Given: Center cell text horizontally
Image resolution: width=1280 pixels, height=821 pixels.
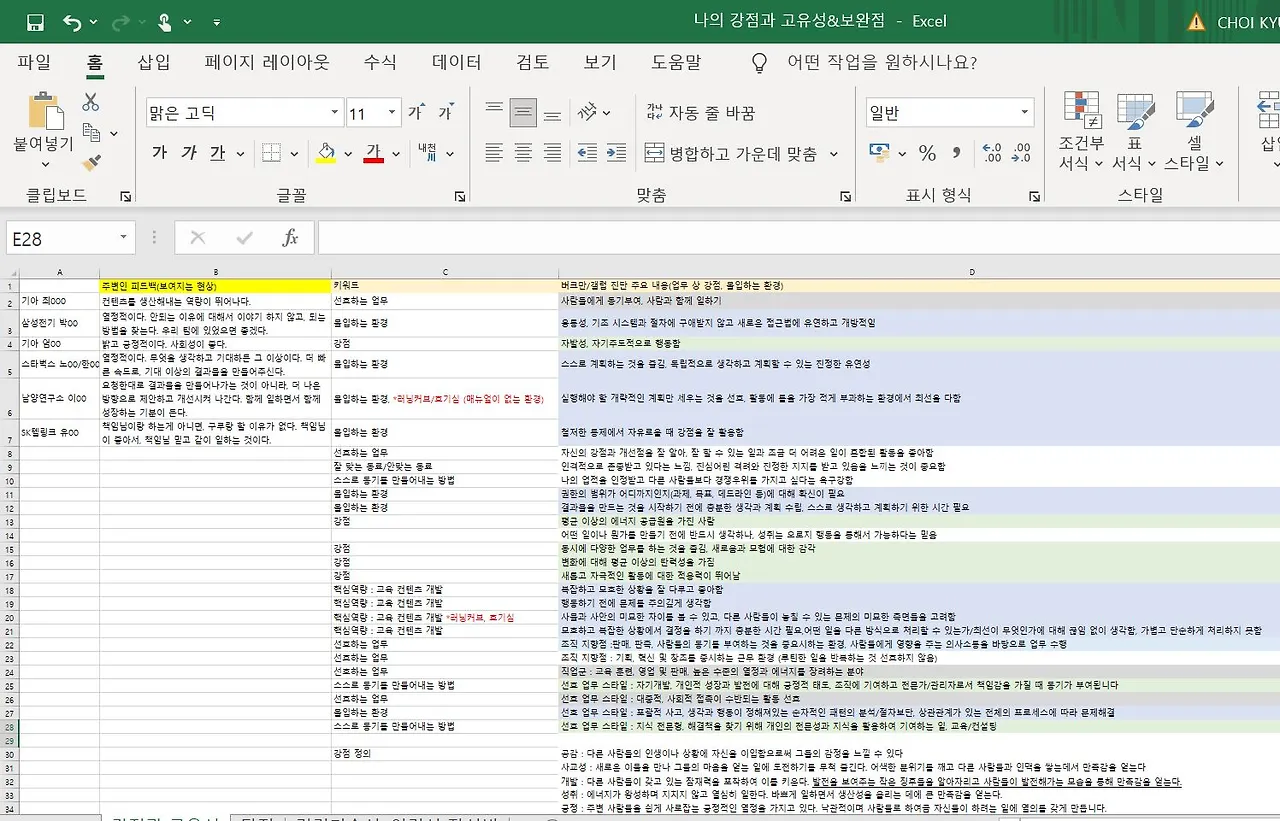Looking at the screenshot, I should pyautogui.click(x=523, y=153).
